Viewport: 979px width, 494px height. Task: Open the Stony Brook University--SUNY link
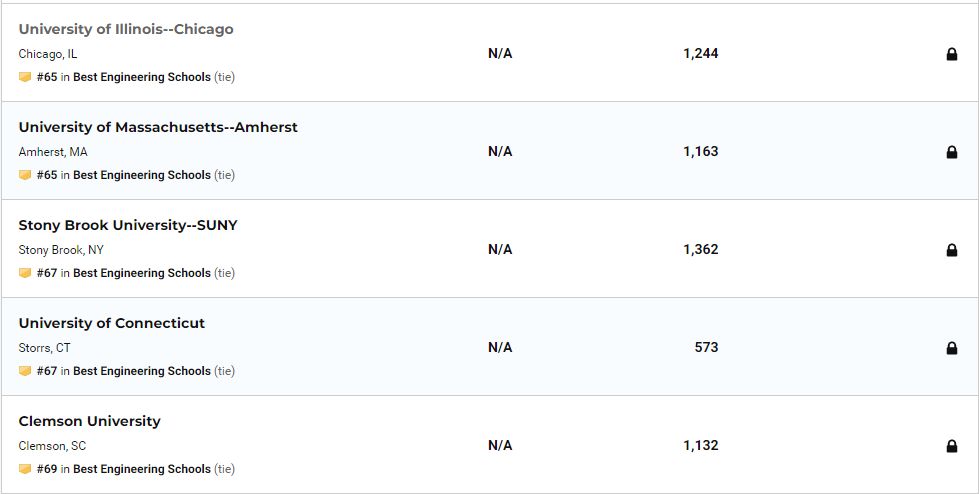coord(128,225)
